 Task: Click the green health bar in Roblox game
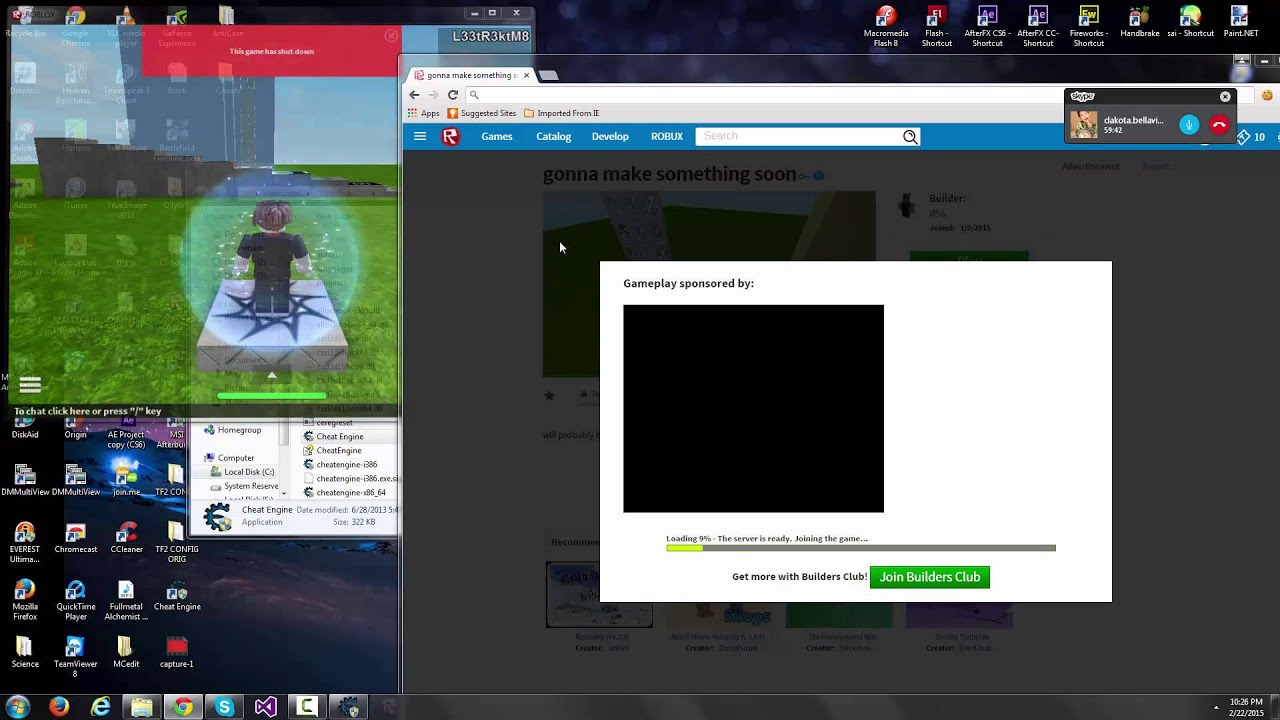pos(272,396)
